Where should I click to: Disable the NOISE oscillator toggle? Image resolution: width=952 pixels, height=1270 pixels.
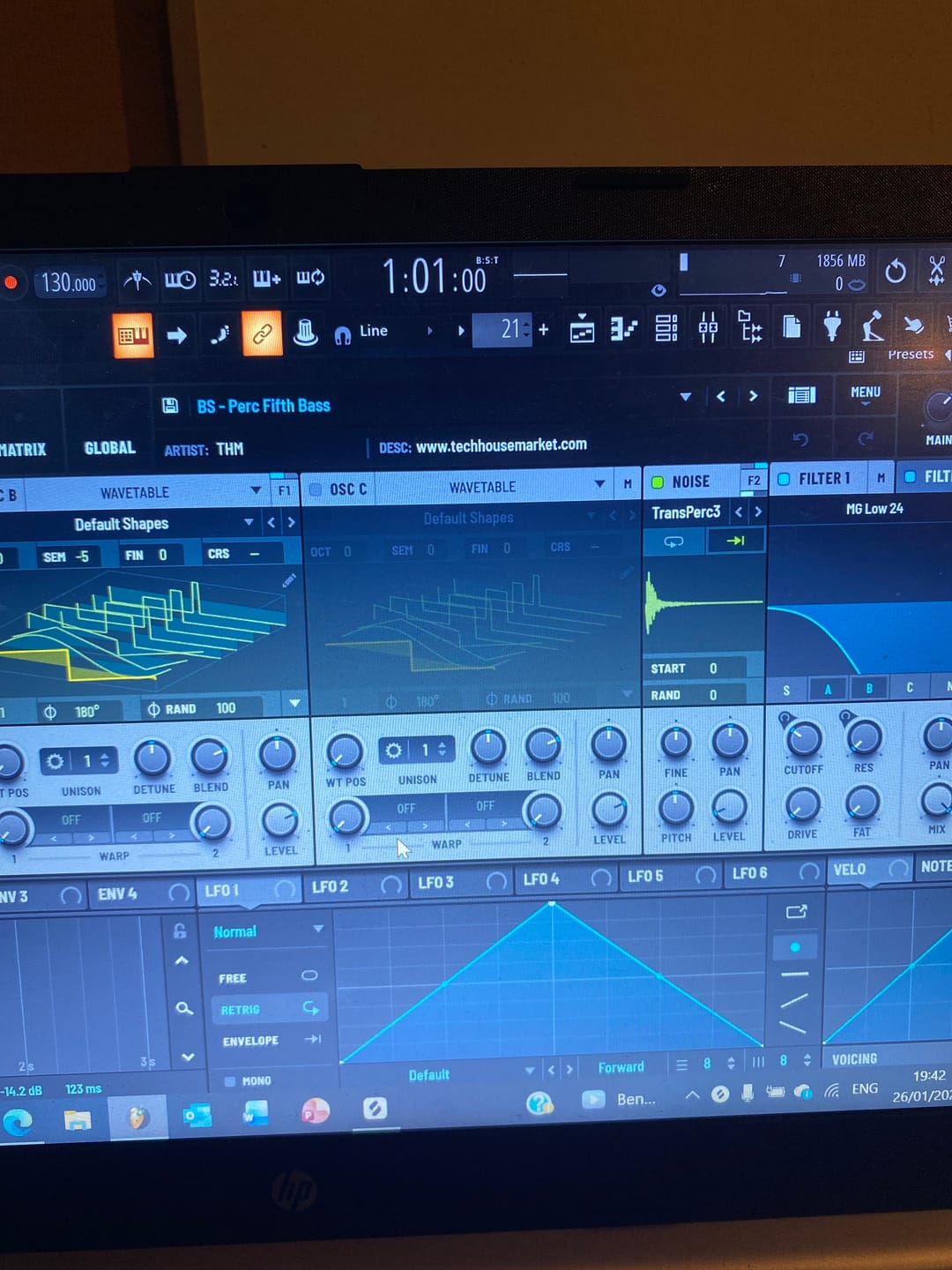click(658, 482)
